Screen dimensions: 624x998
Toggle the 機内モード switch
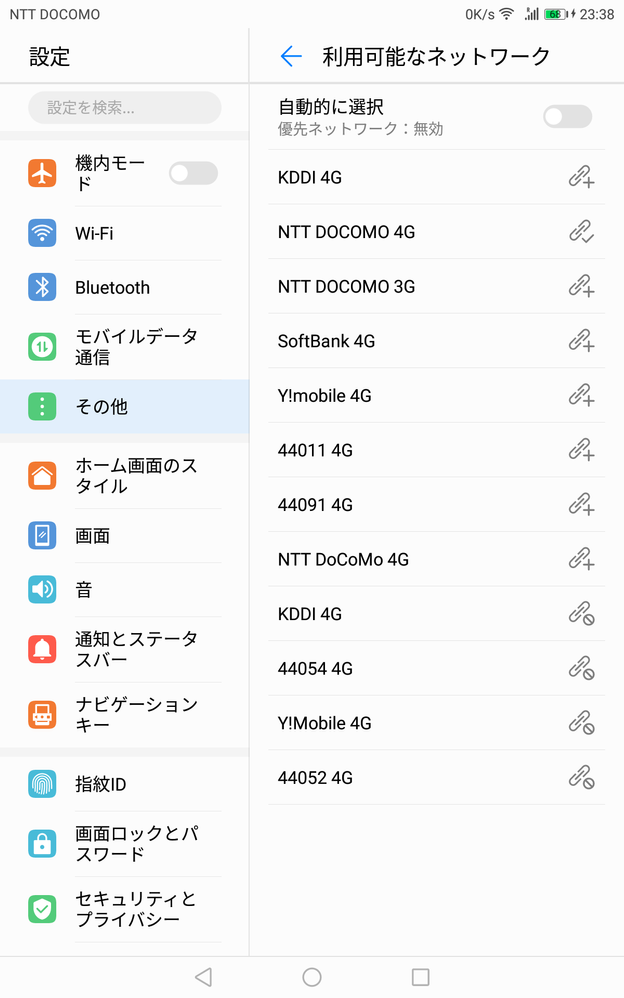click(x=194, y=173)
